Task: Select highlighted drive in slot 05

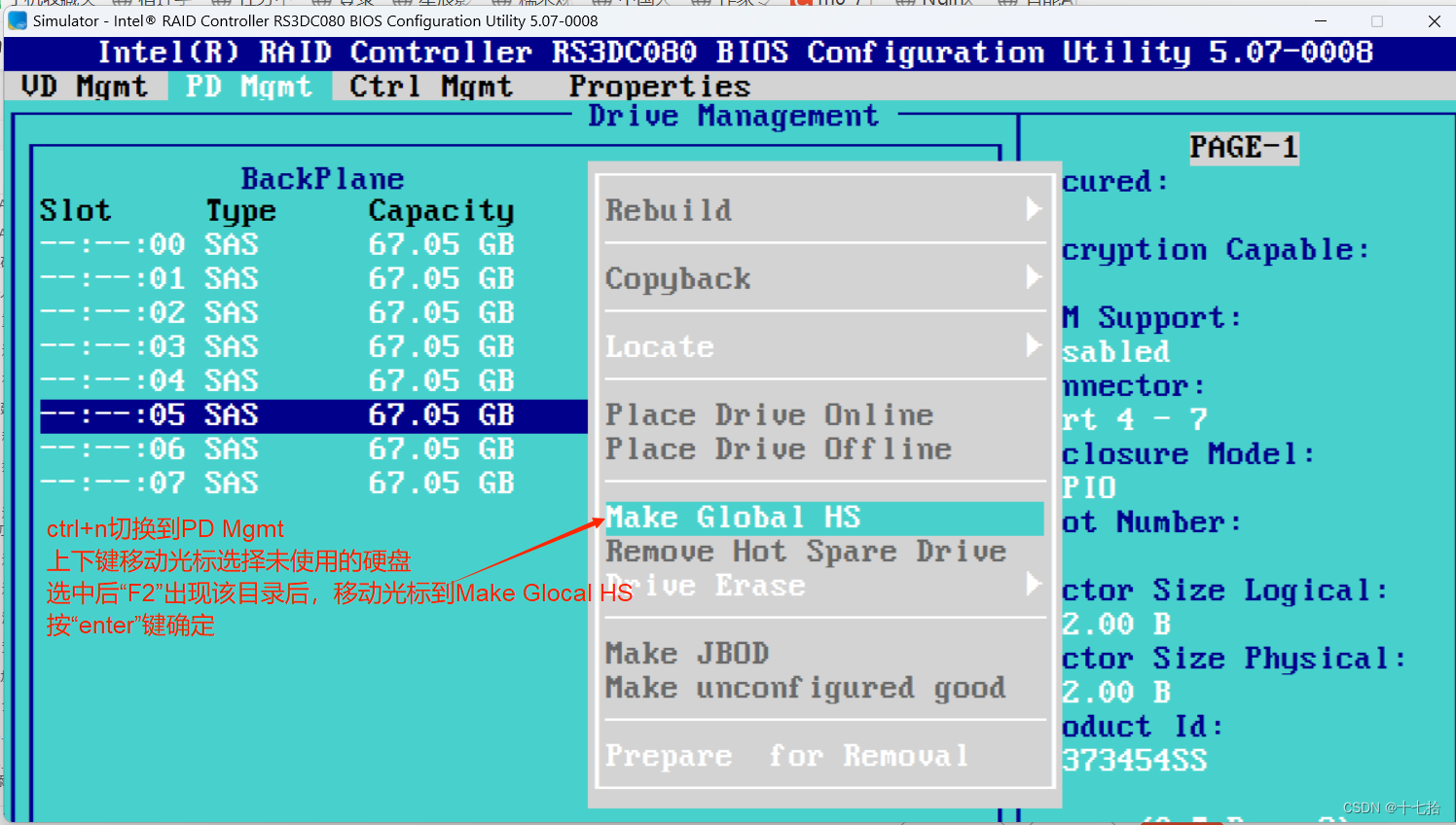Action: click(x=313, y=415)
